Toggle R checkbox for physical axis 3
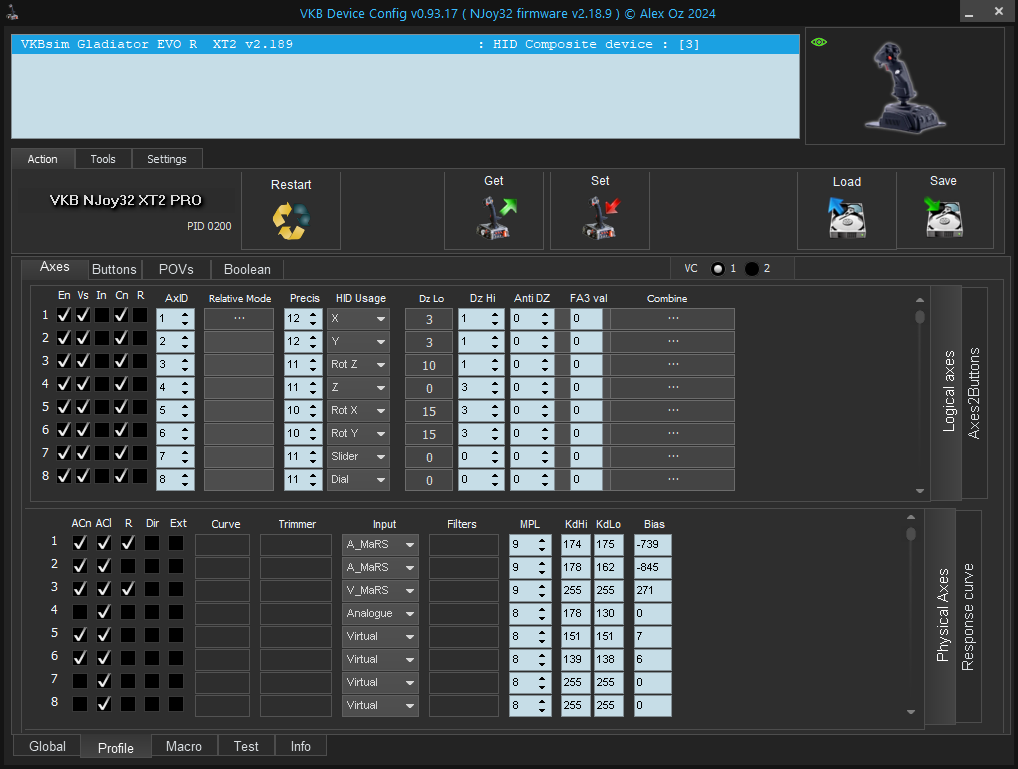1018x769 pixels. coord(128,589)
